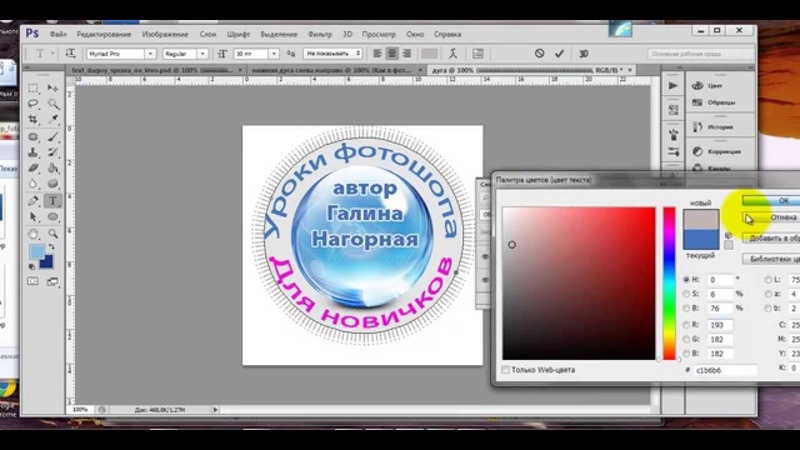The width and height of the screenshot is (800, 450).
Task: Select the History Brush tool
Action: click(x=53, y=152)
